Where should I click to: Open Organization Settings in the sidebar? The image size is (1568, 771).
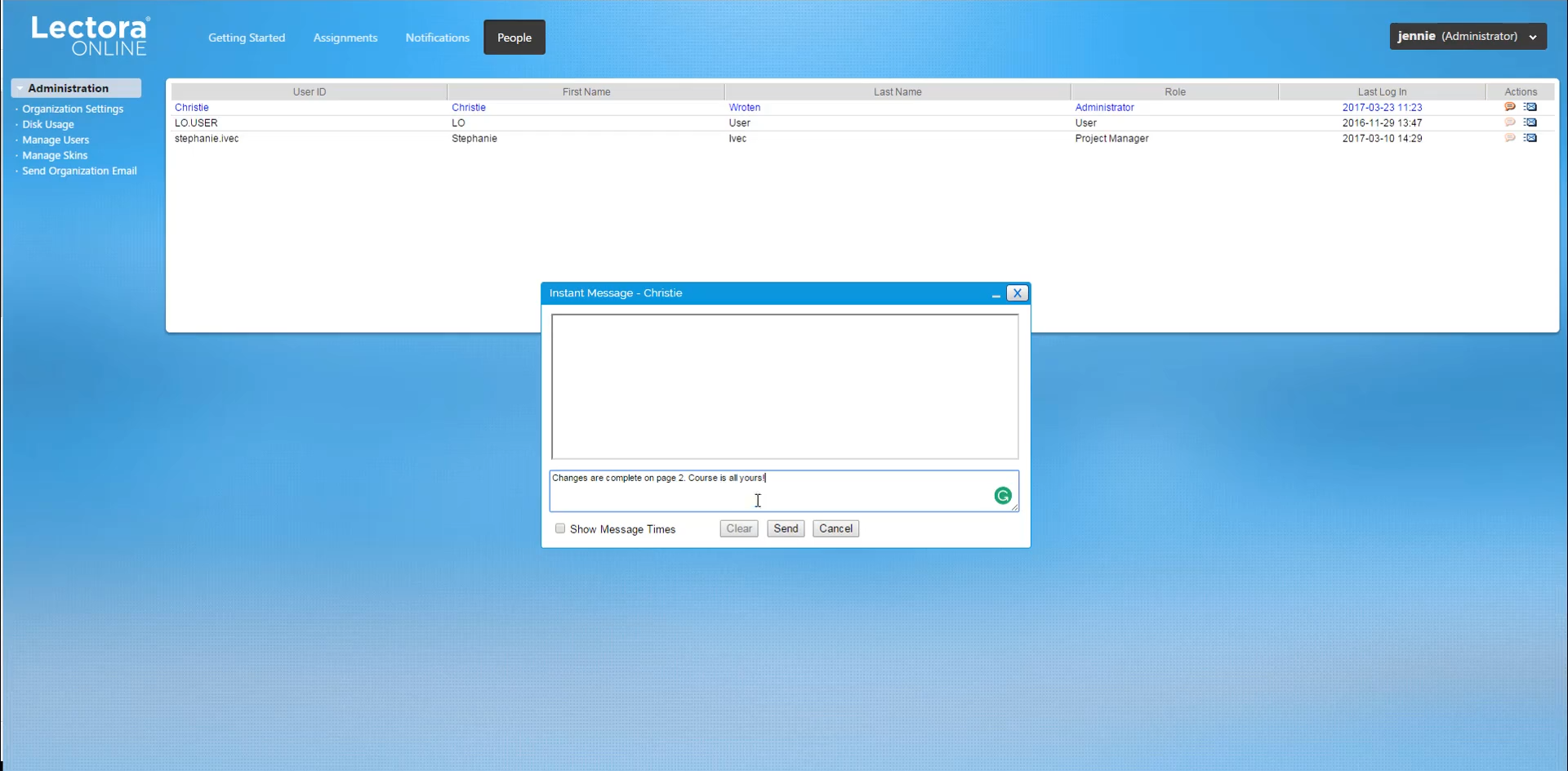[x=73, y=109]
